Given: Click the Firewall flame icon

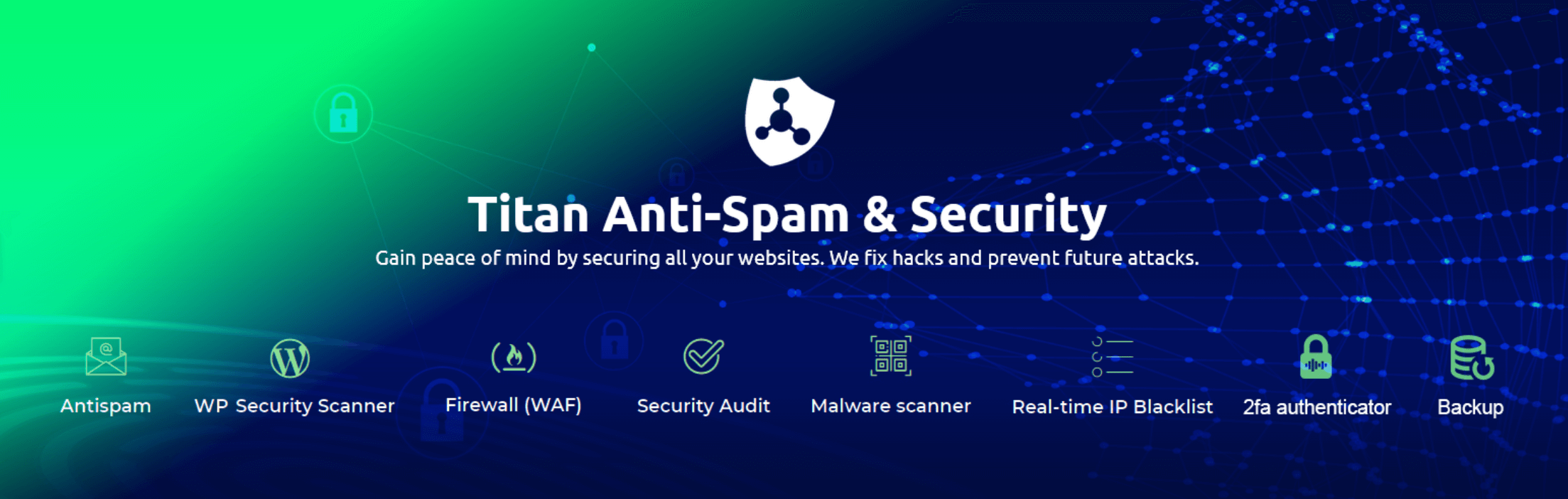Looking at the screenshot, I should coord(514,357).
